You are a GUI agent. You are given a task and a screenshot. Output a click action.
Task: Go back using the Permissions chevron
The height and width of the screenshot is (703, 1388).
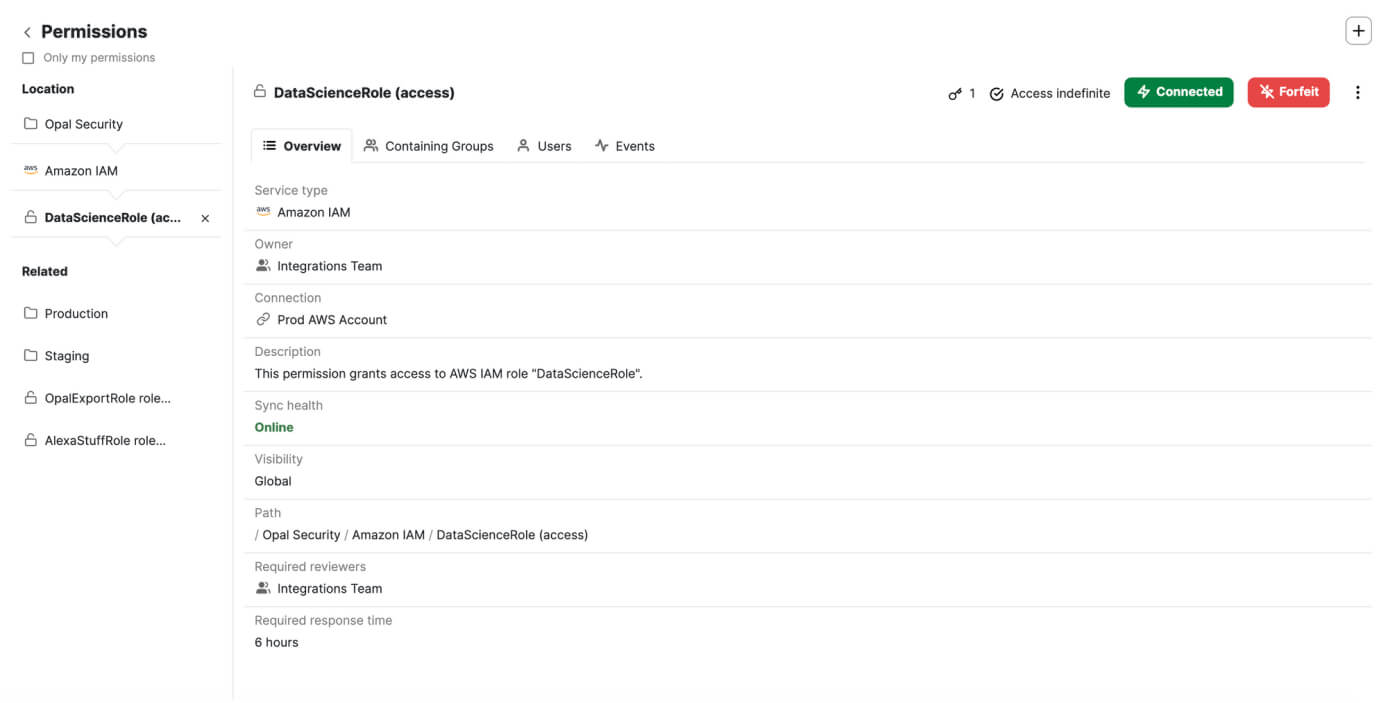tap(27, 32)
